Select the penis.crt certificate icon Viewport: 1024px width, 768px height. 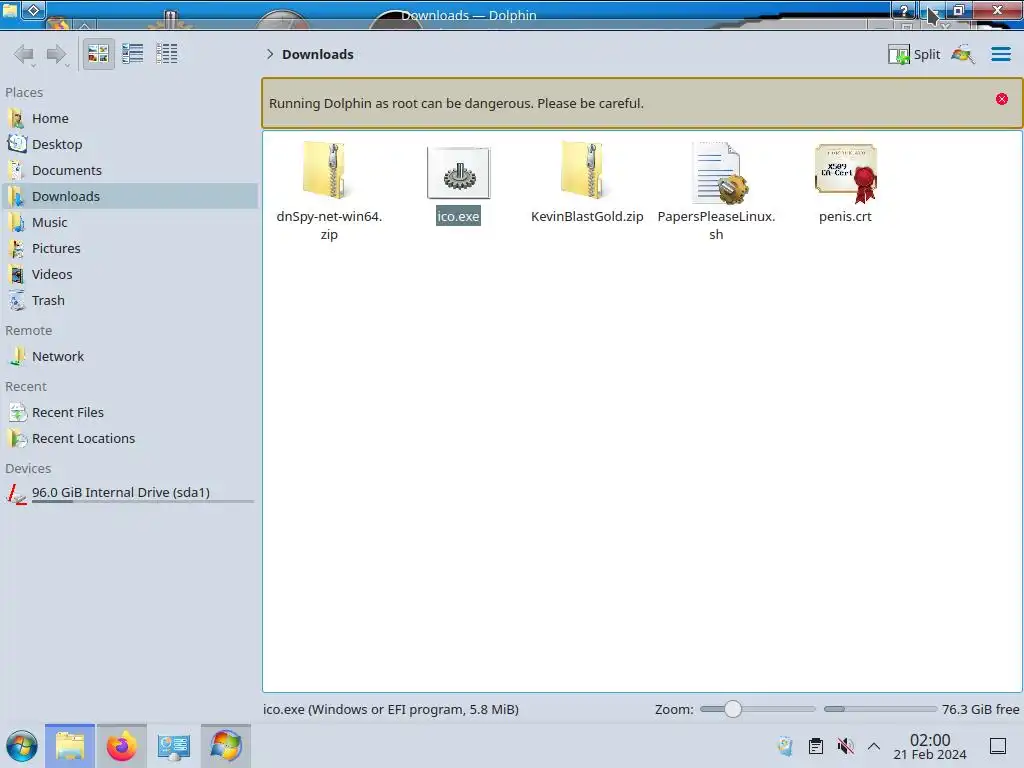tap(846, 173)
